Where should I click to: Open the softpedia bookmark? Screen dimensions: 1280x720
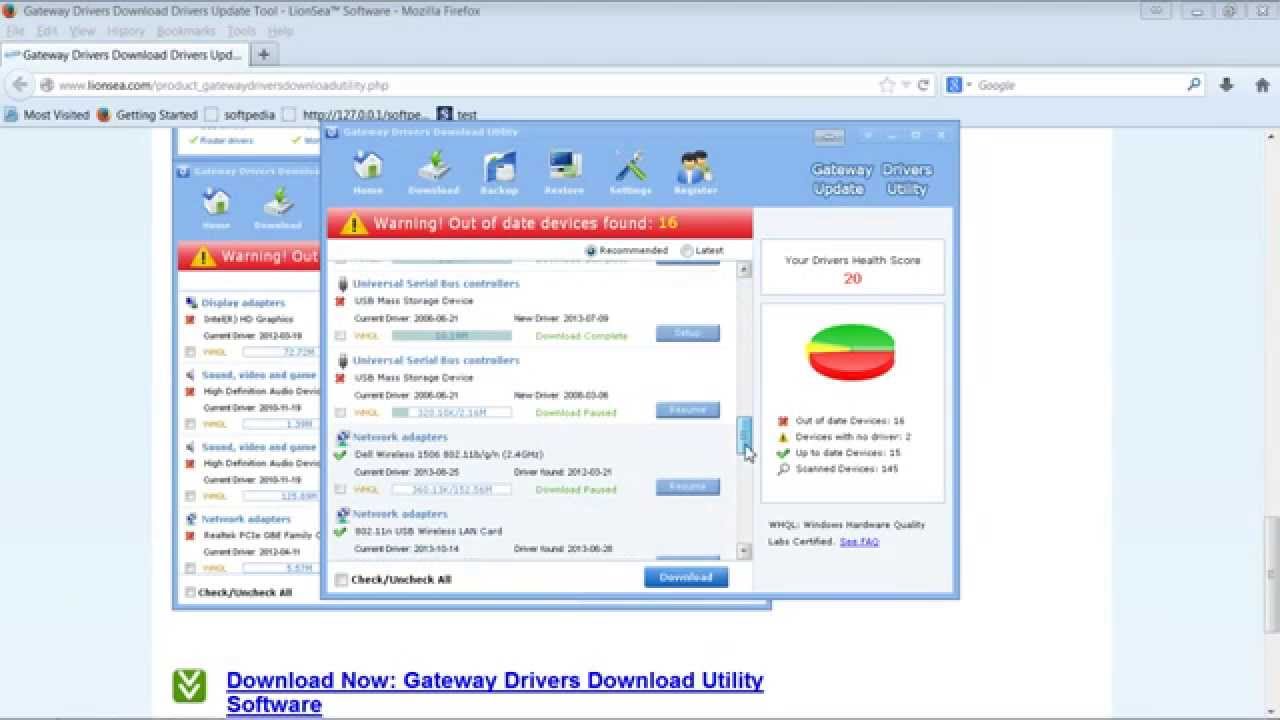(x=240, y=115)
